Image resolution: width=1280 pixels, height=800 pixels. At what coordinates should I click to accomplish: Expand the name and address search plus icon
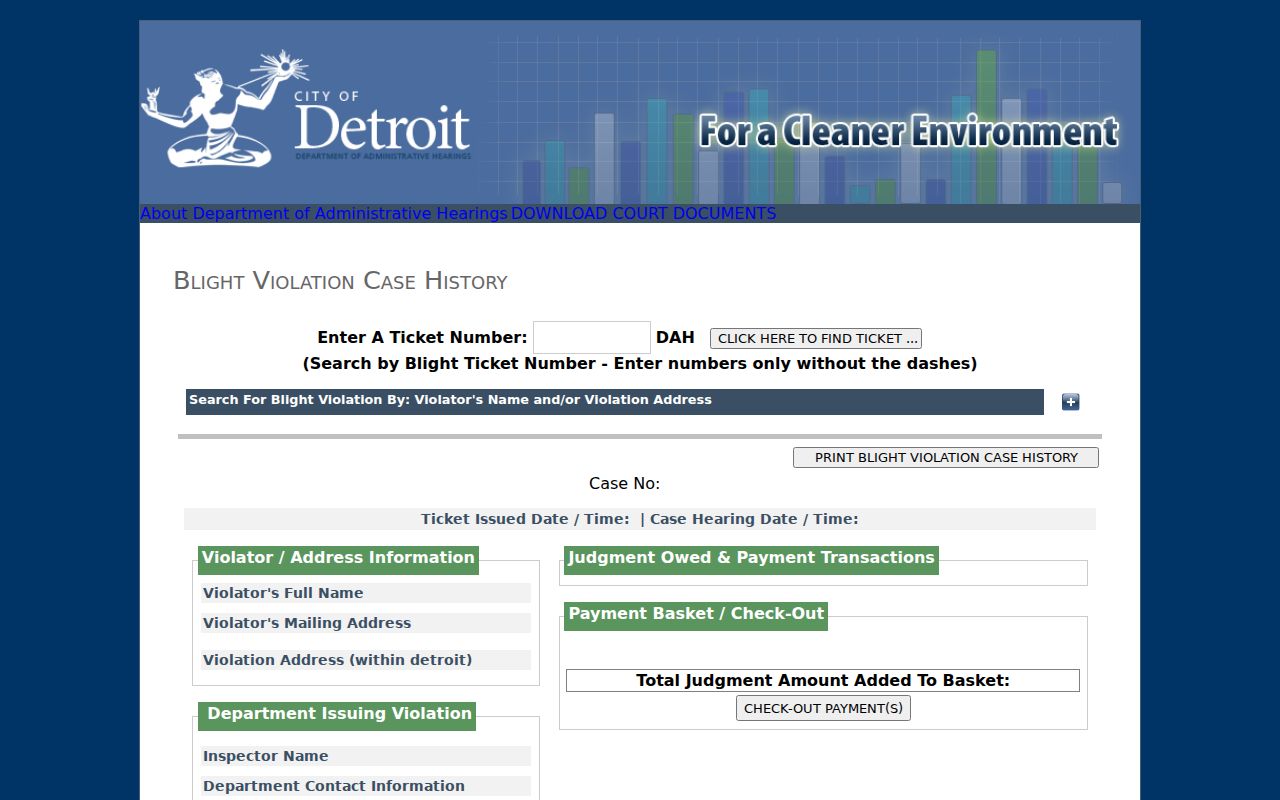pos(1070,402)
